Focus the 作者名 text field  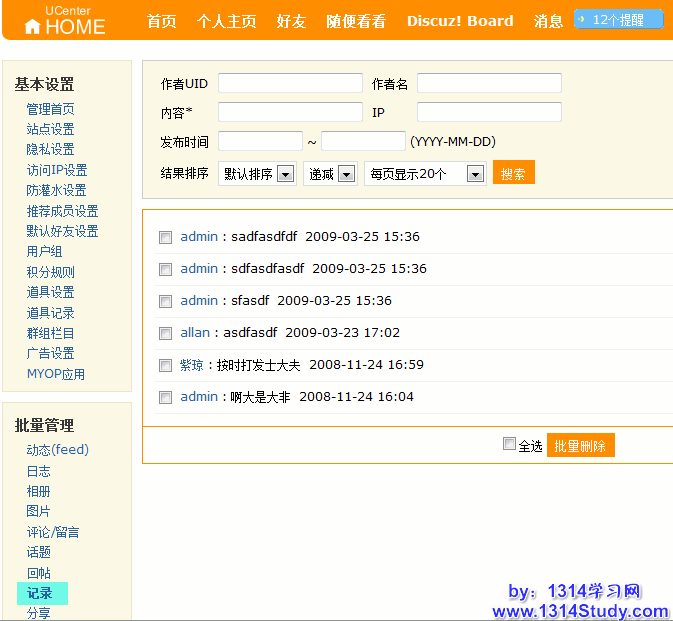point(489,83)
